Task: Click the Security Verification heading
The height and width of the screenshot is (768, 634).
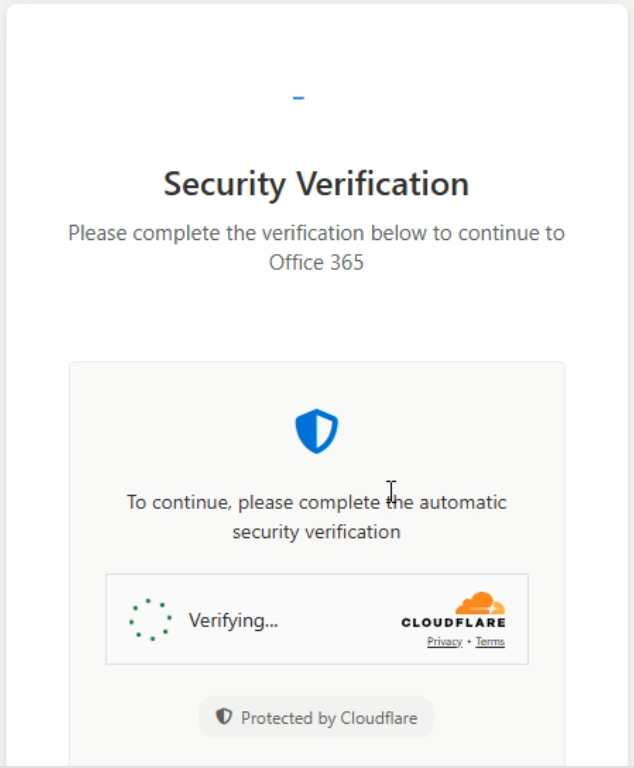Action: 316,184
